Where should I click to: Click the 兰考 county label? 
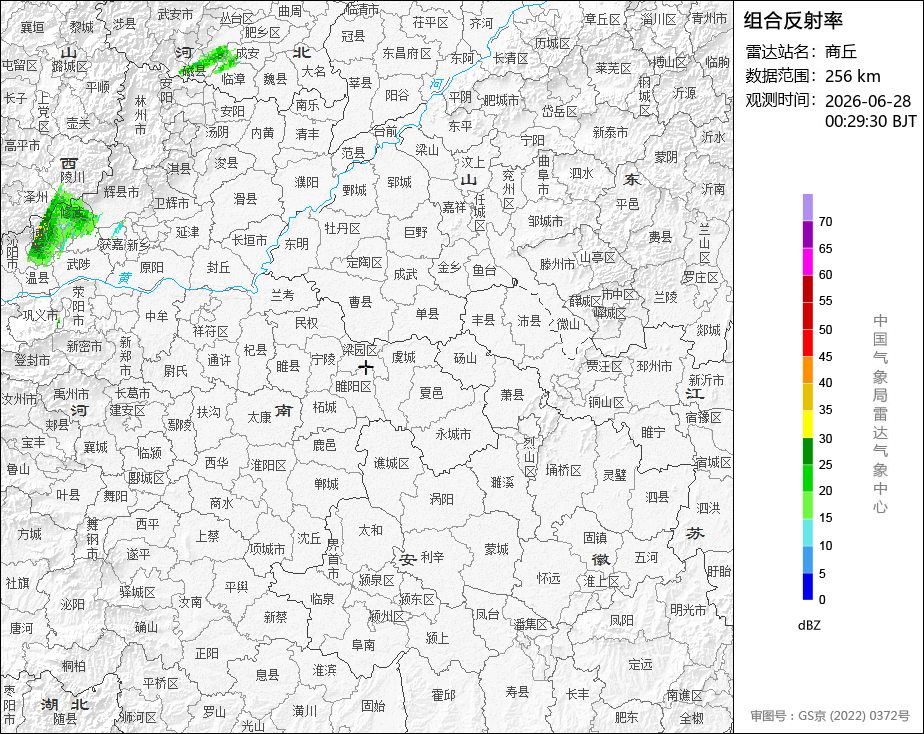click(x=282, y=295)
